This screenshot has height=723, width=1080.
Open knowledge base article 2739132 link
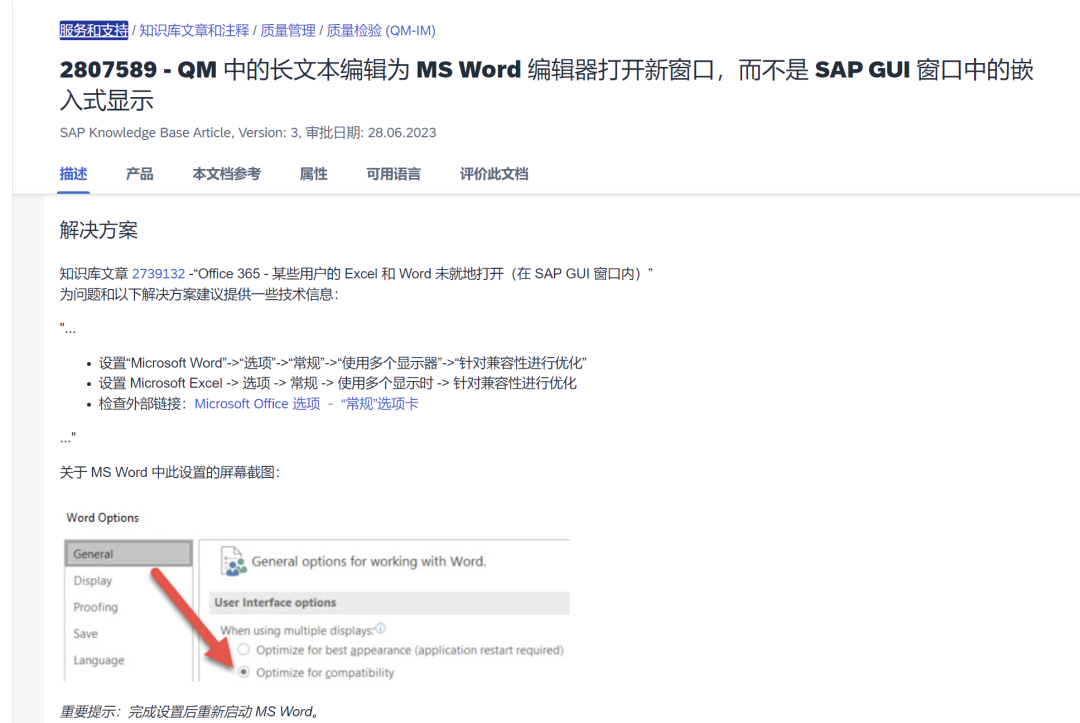pos(158,273)
